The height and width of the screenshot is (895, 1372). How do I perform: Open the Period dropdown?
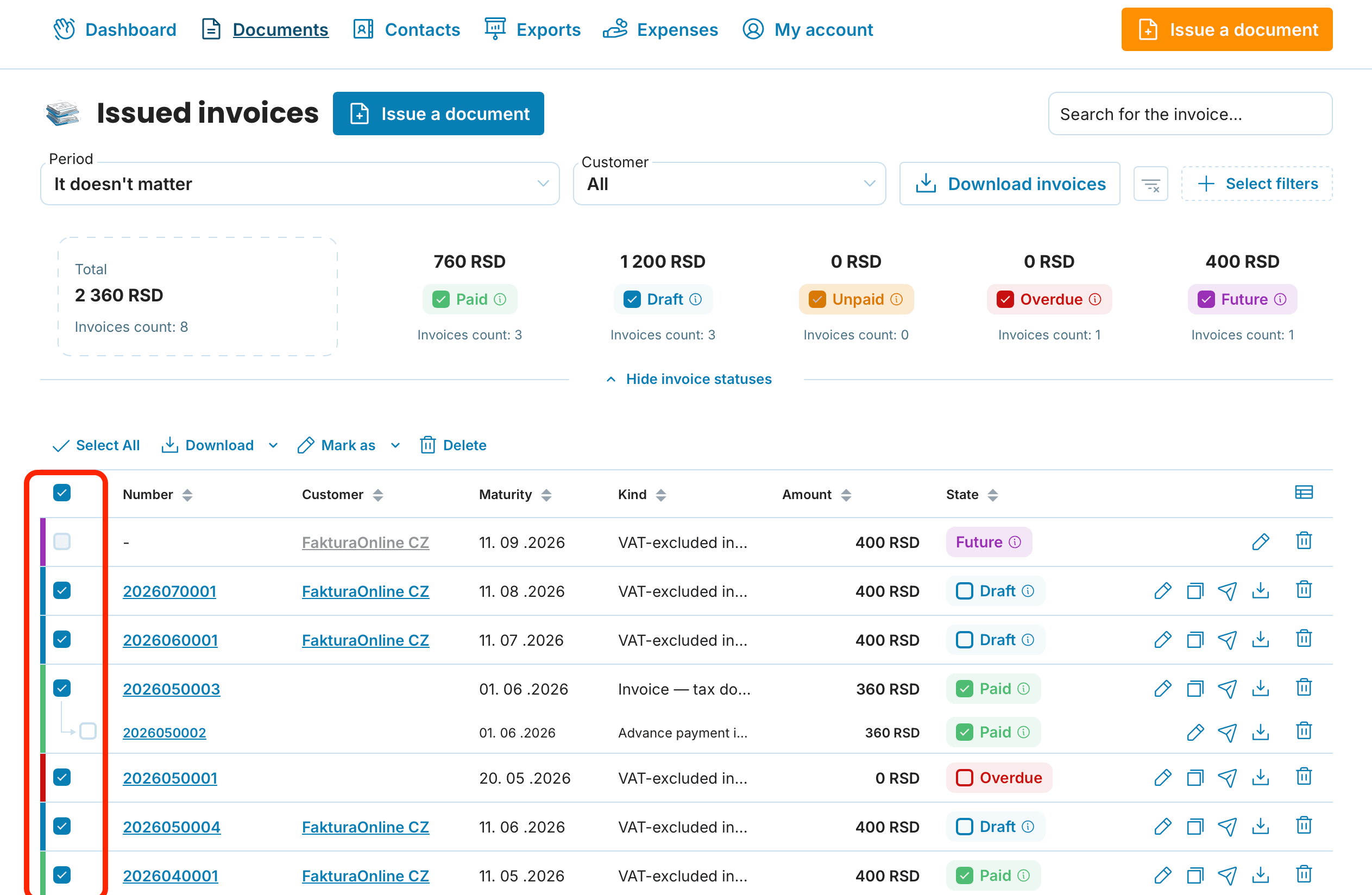tap(300, 184)
